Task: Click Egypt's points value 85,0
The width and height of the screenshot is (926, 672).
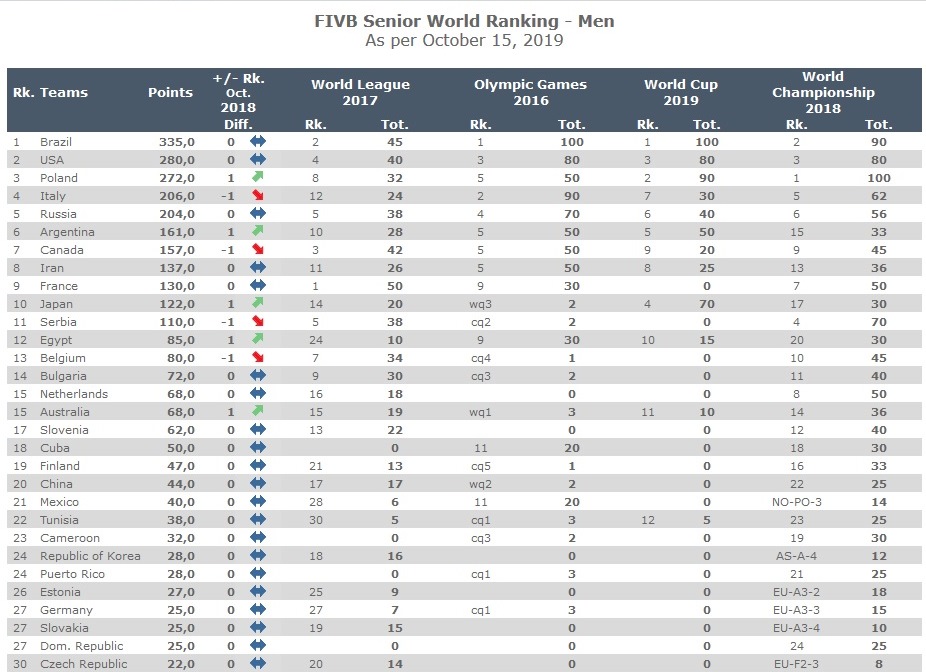Action: [181, 340]
